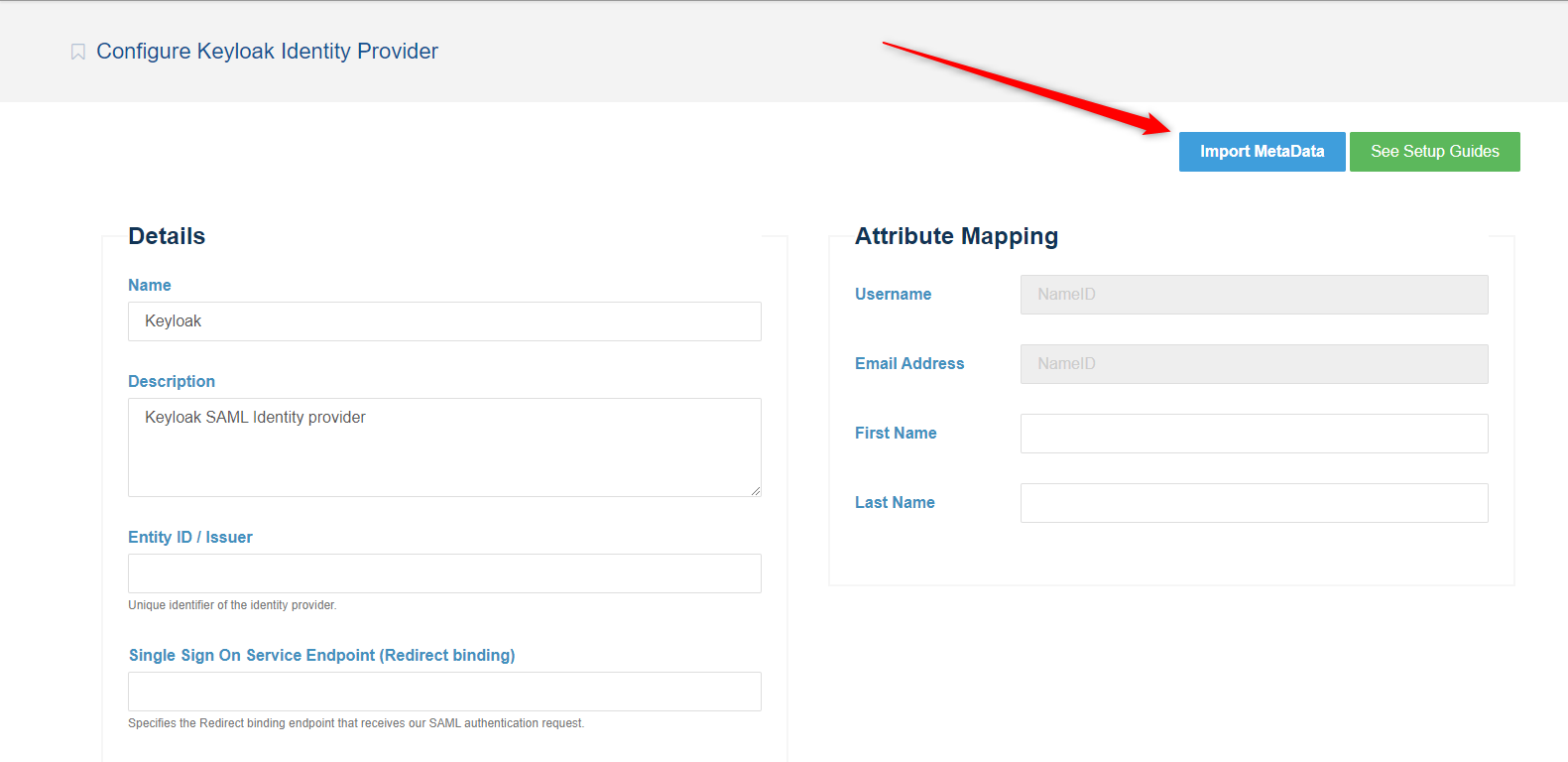Click the Email Address label
Screen dimensions: 1568x762
coord(909,363)
